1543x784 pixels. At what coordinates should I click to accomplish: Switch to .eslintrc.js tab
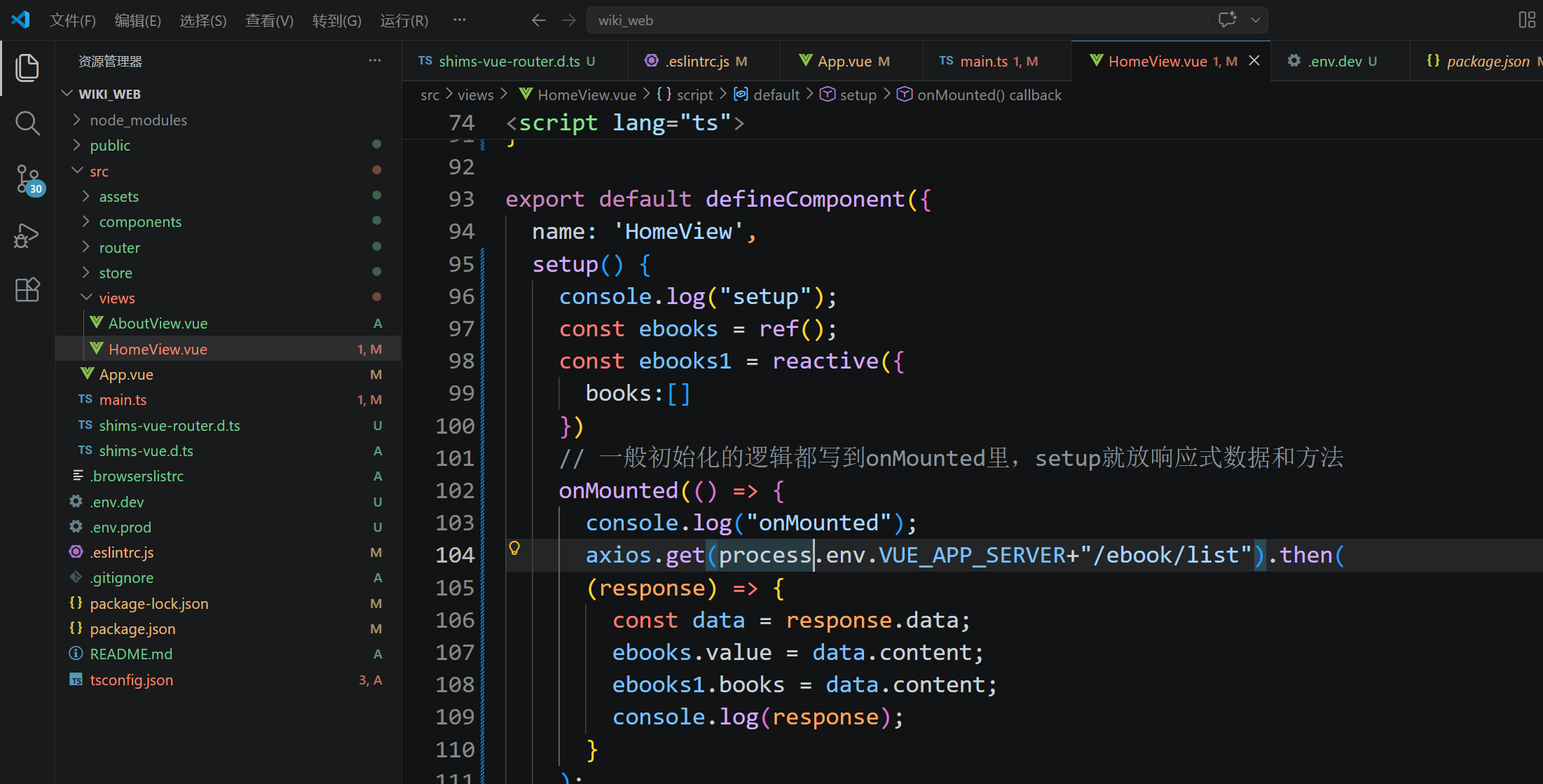[x=704, y=61]
